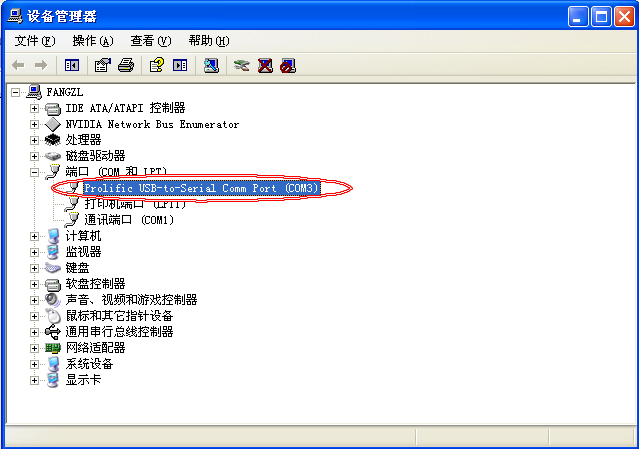Expand the 通用串行总线控制器 node

click(34, 332)
